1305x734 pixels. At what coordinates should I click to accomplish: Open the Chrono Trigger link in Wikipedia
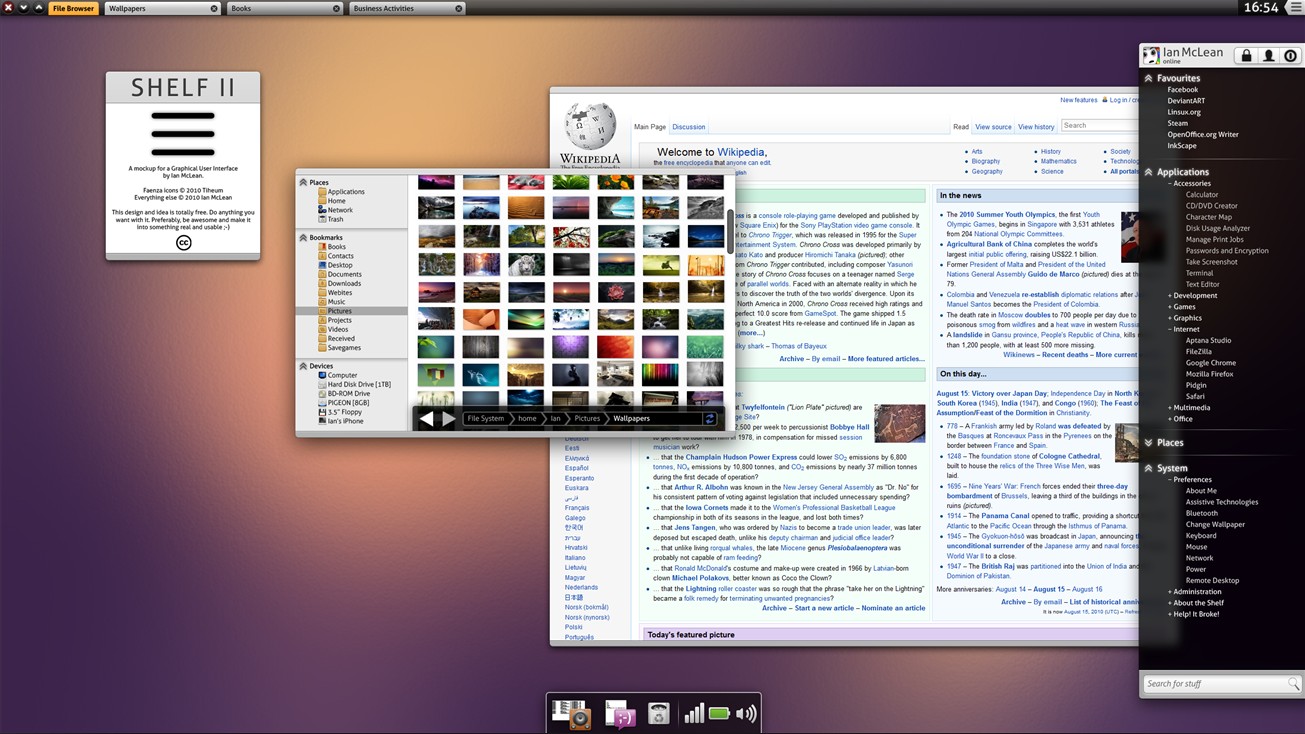(x=769, y=235)
